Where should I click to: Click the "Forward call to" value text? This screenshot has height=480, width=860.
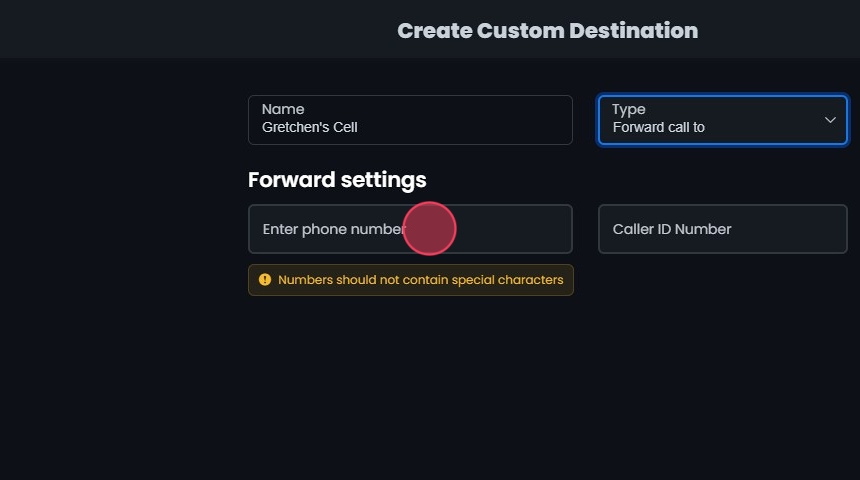tap(659, 128)
